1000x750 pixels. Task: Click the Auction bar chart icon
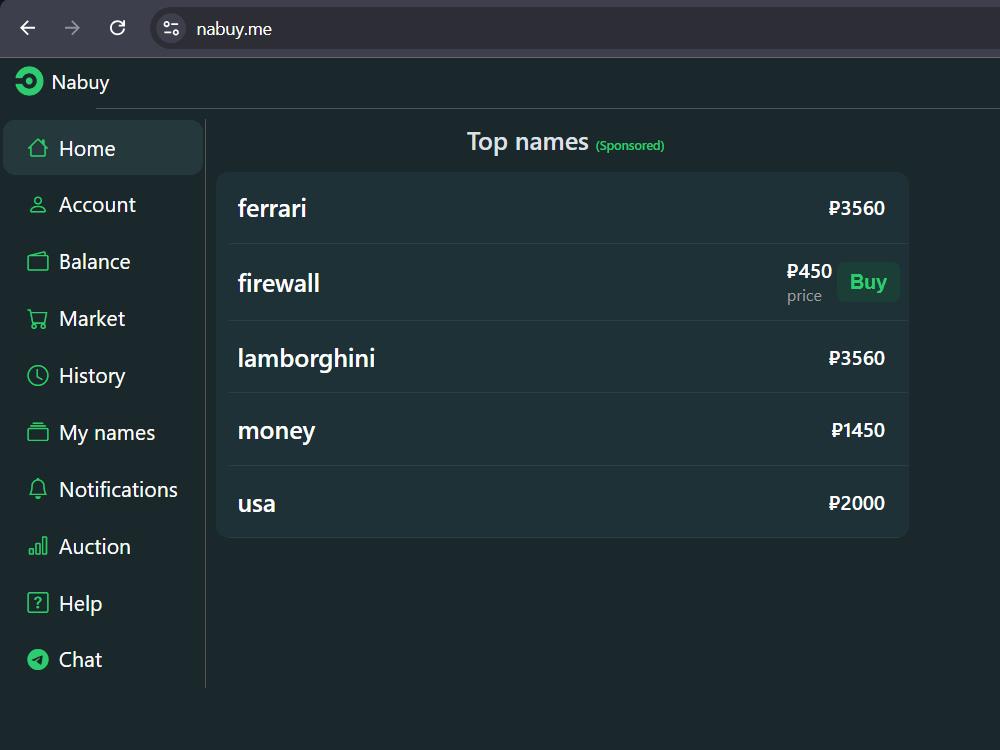tap(38, 547)
